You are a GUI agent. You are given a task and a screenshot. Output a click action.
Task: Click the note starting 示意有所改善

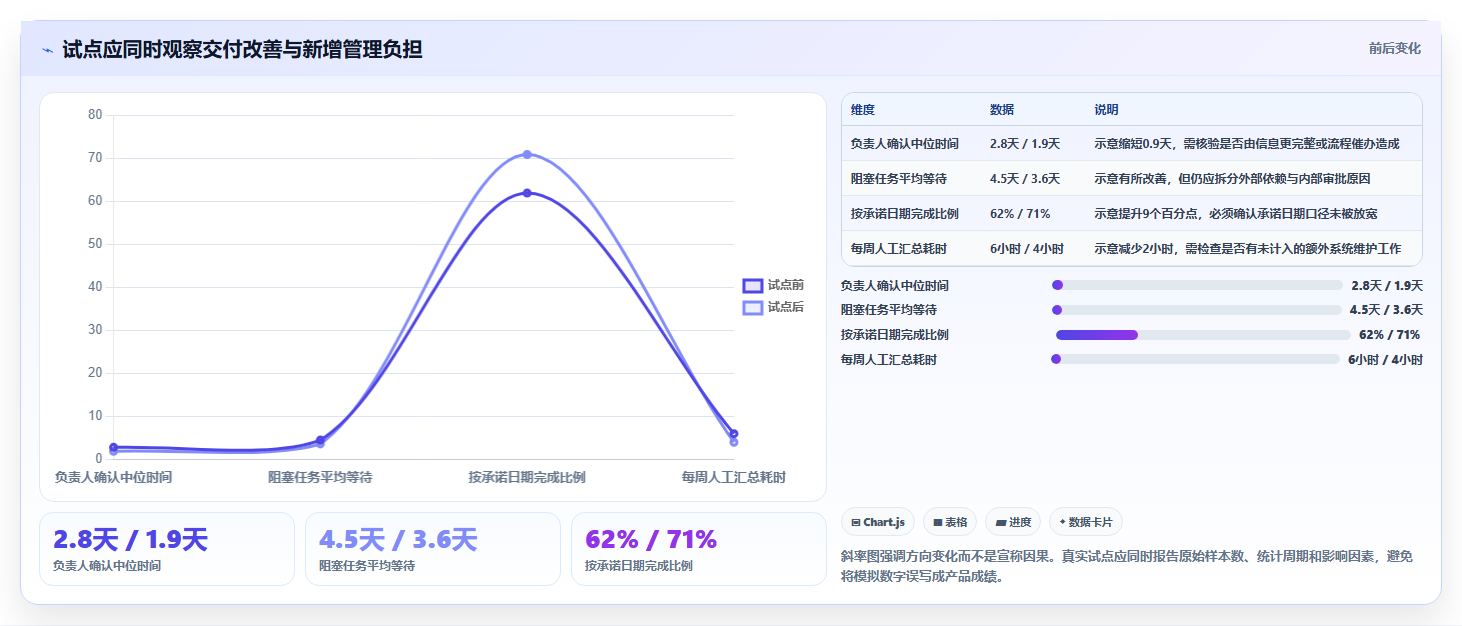tap(1233, 179)
